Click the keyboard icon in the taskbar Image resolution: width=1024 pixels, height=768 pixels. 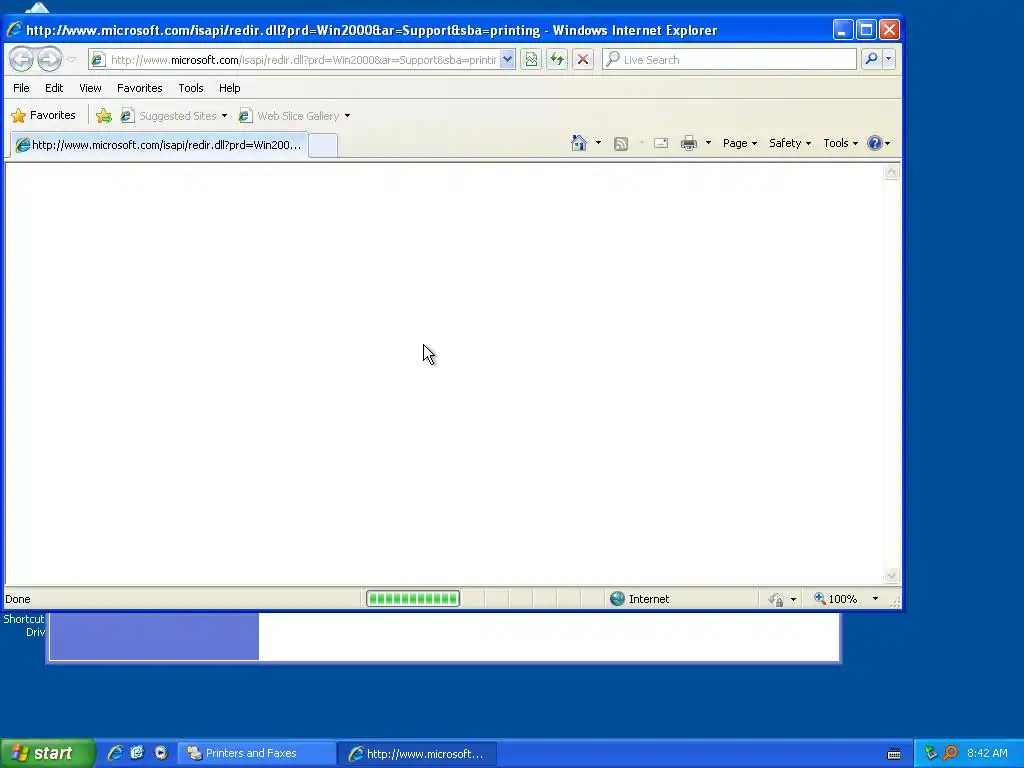pyautogui.click(x=894, y=754)
